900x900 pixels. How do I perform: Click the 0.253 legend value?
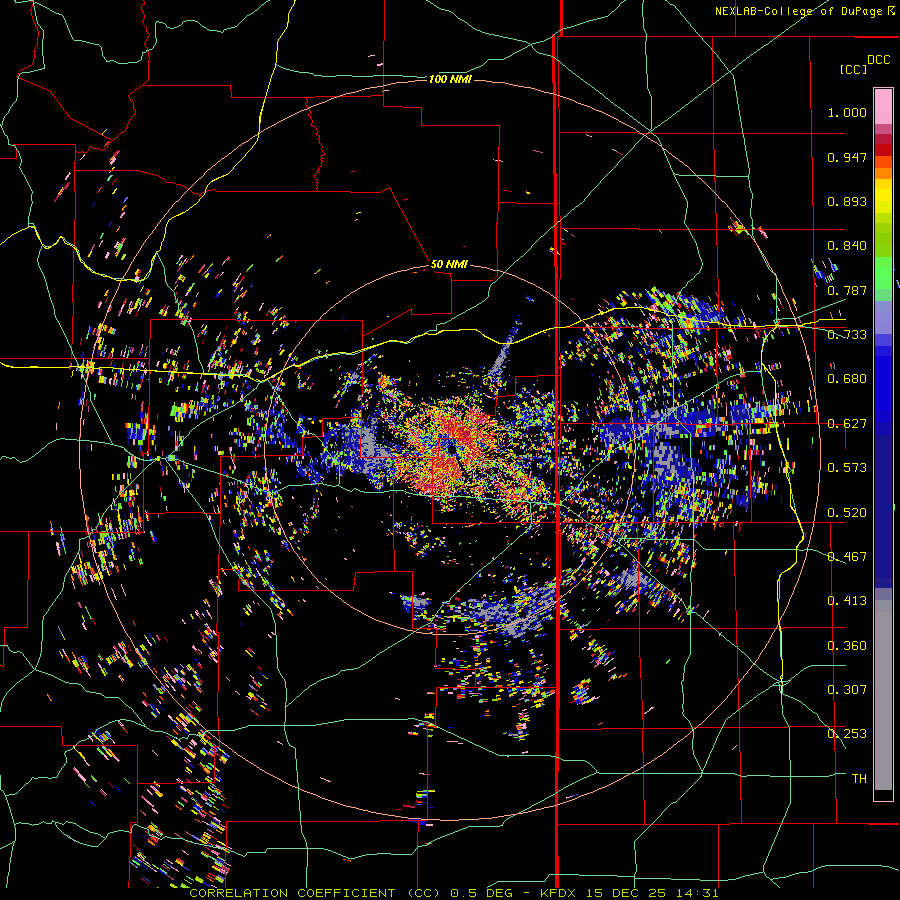[x=847, y=734]
